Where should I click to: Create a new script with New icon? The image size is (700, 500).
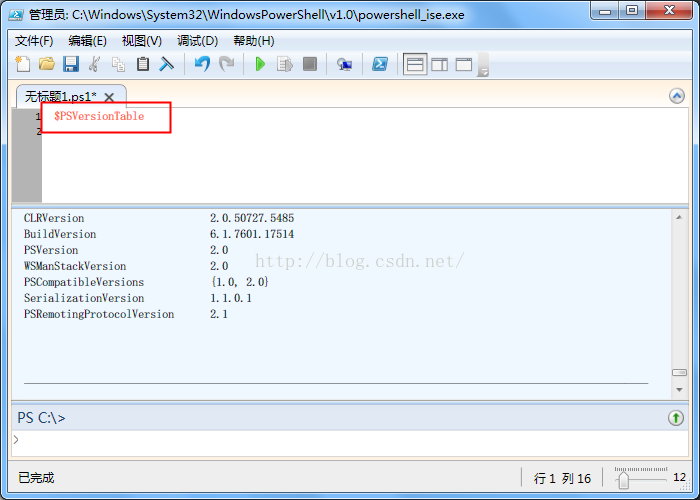click(22, 64)
